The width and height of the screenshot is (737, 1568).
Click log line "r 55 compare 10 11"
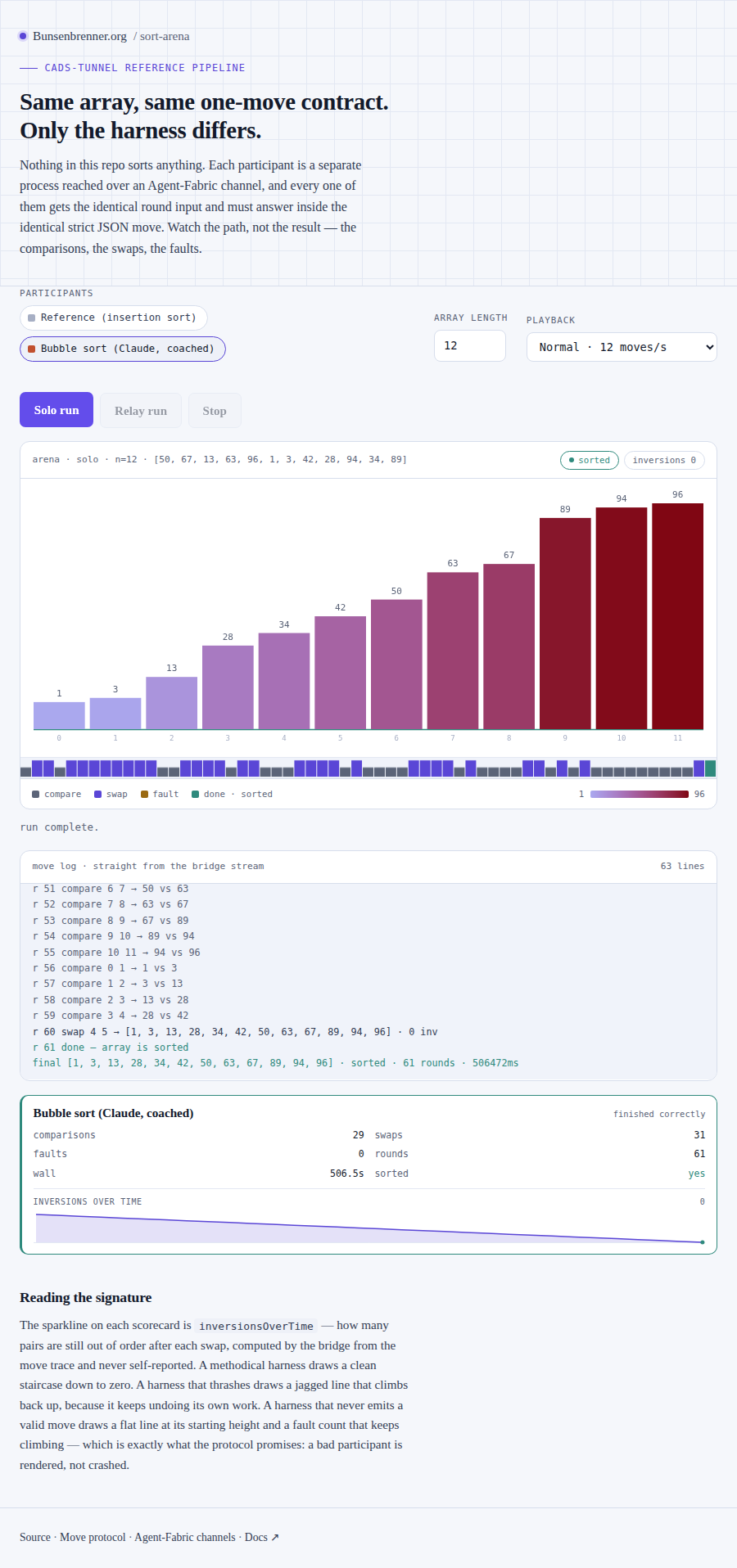[116, 953]
